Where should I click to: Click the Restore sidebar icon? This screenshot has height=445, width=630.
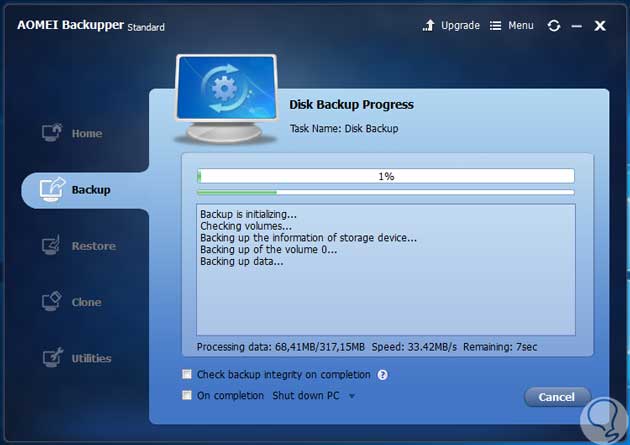point(51,245)
